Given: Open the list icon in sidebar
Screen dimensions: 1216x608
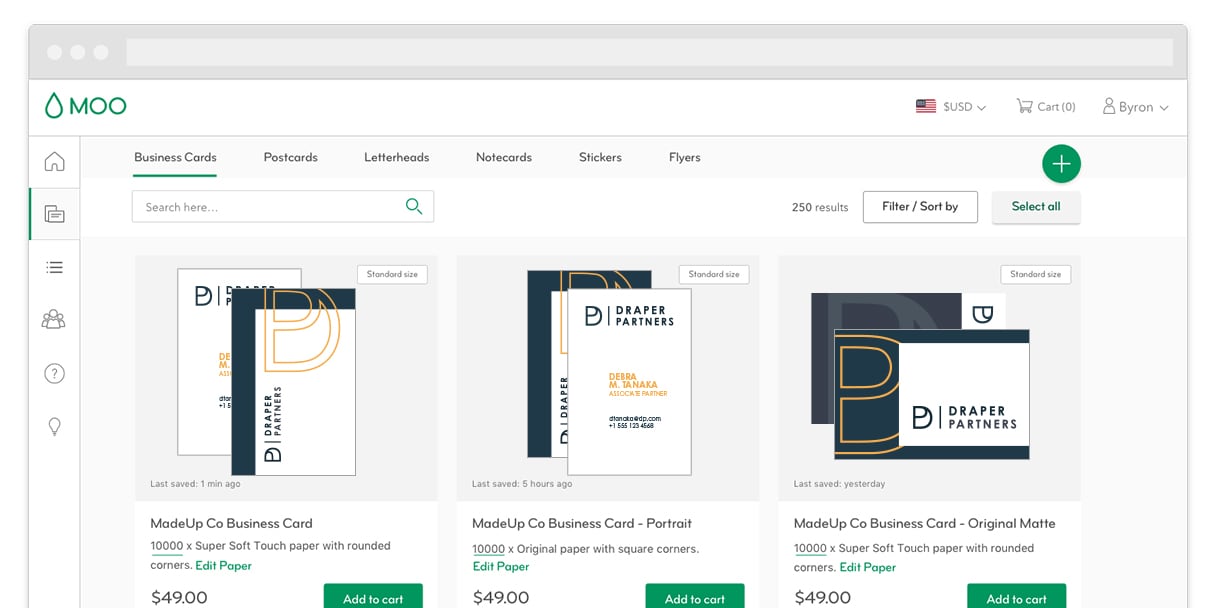Looking at the screenshot, I should point(54,267).
